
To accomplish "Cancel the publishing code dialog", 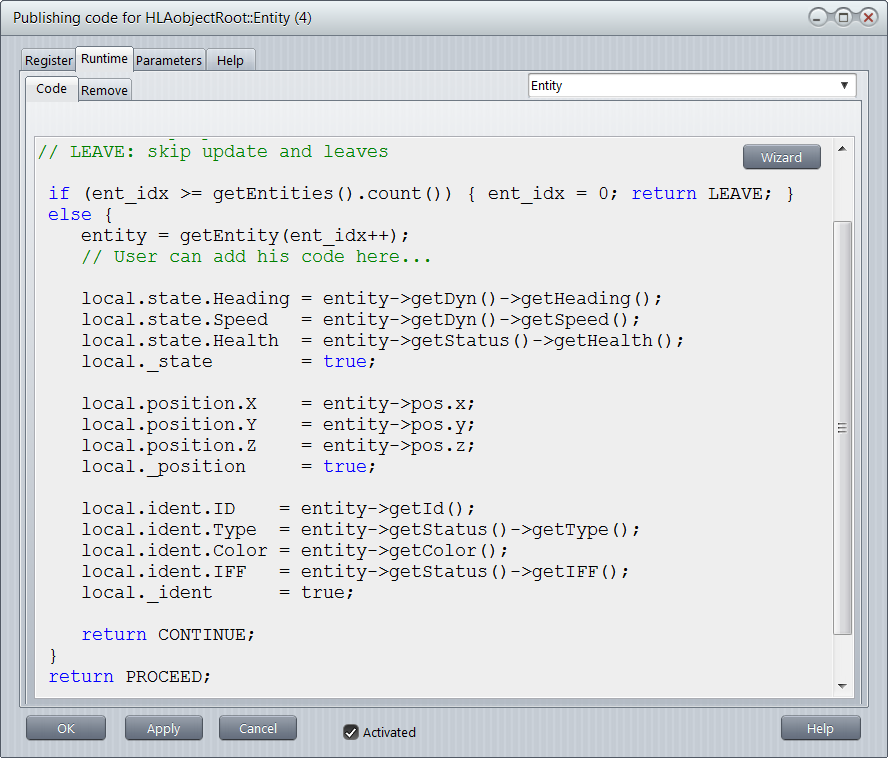I will [x=258, y=729].
